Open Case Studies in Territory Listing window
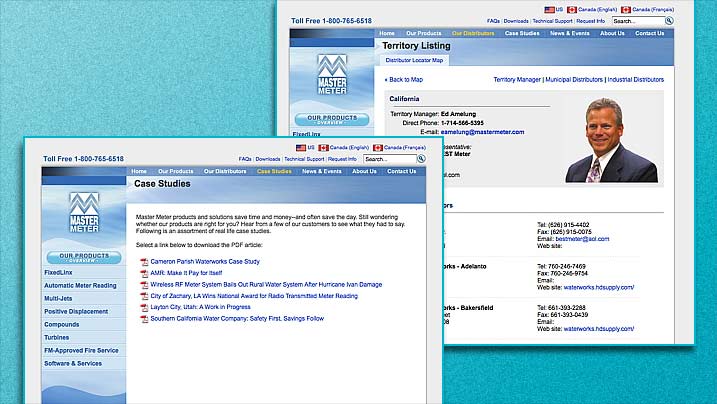This screenshot has width=717, height=404. (522, 33)
